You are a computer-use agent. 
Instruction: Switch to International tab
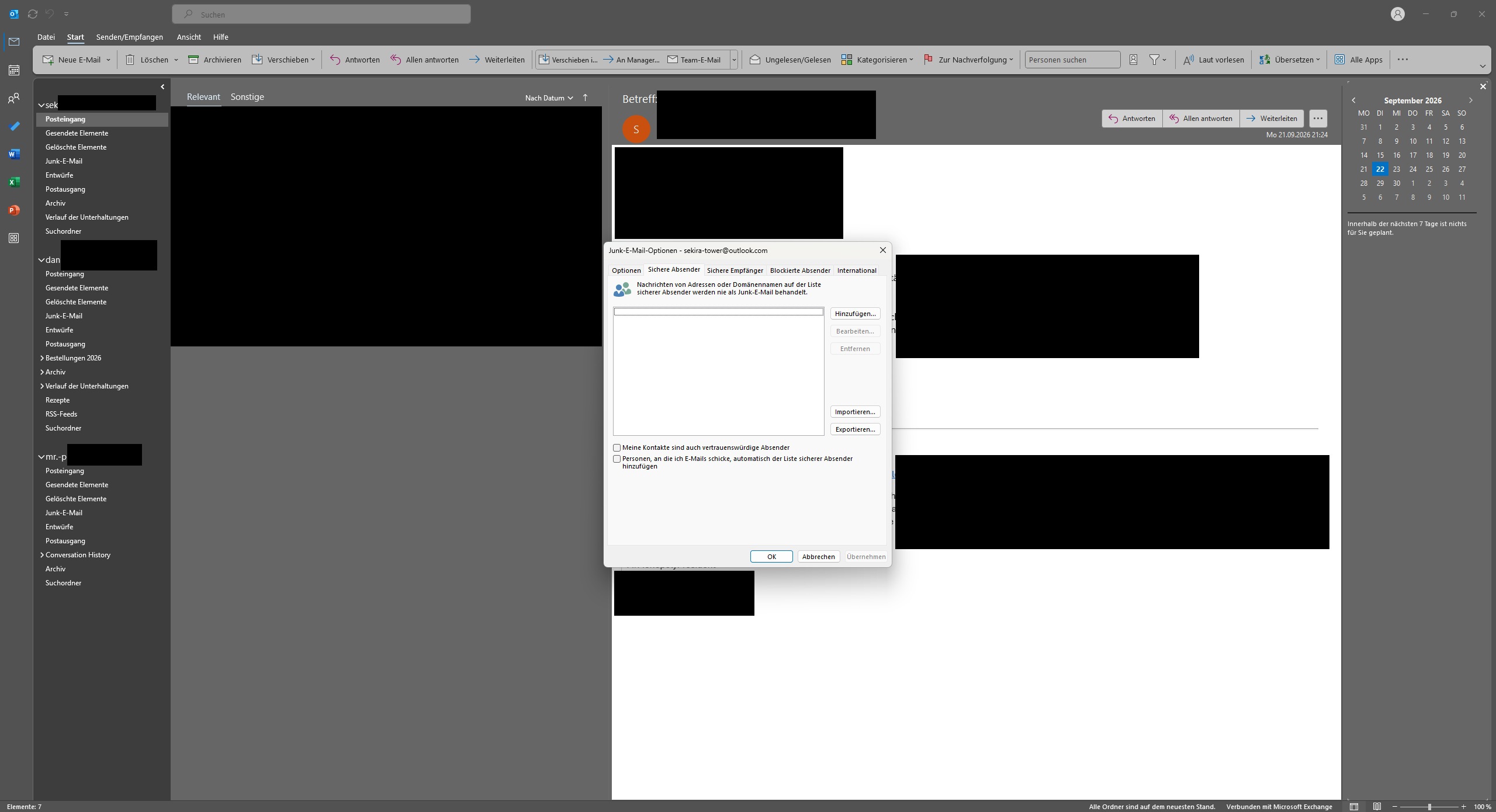(857, 270)
